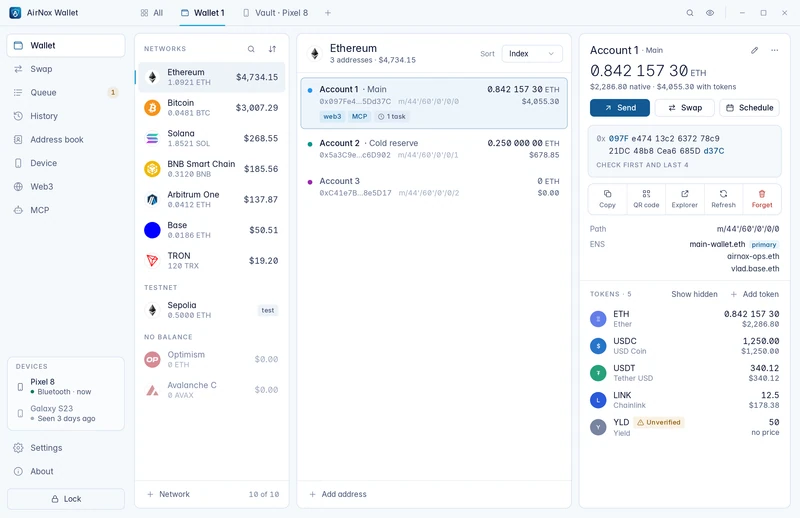Switch to the Wallet 1 tab

point(203,13)
